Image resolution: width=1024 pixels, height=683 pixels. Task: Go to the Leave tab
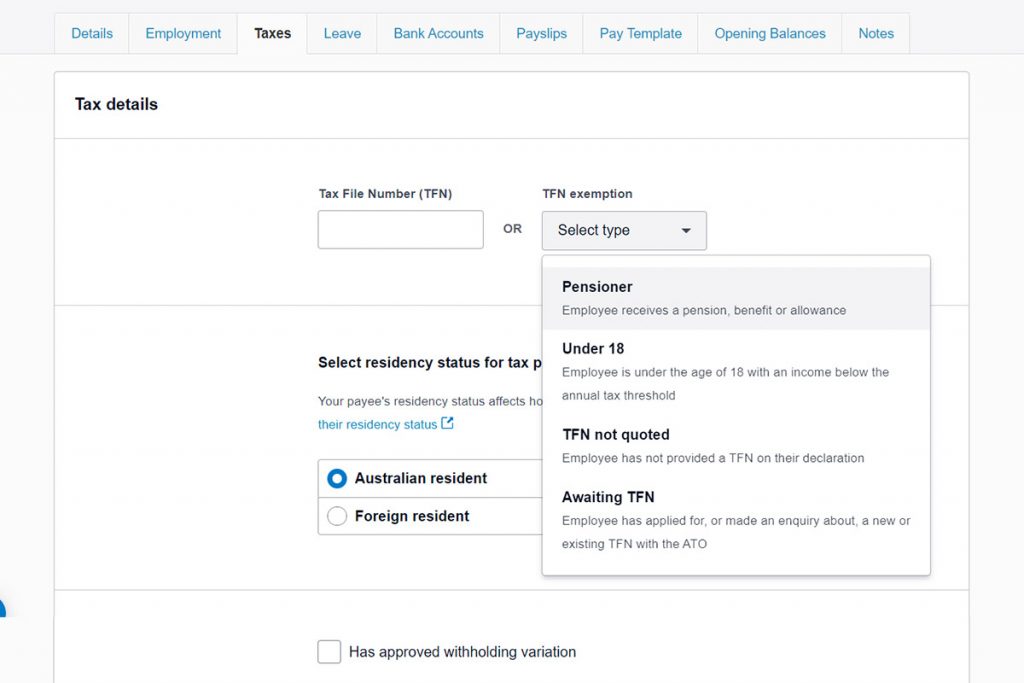point(341,33)
